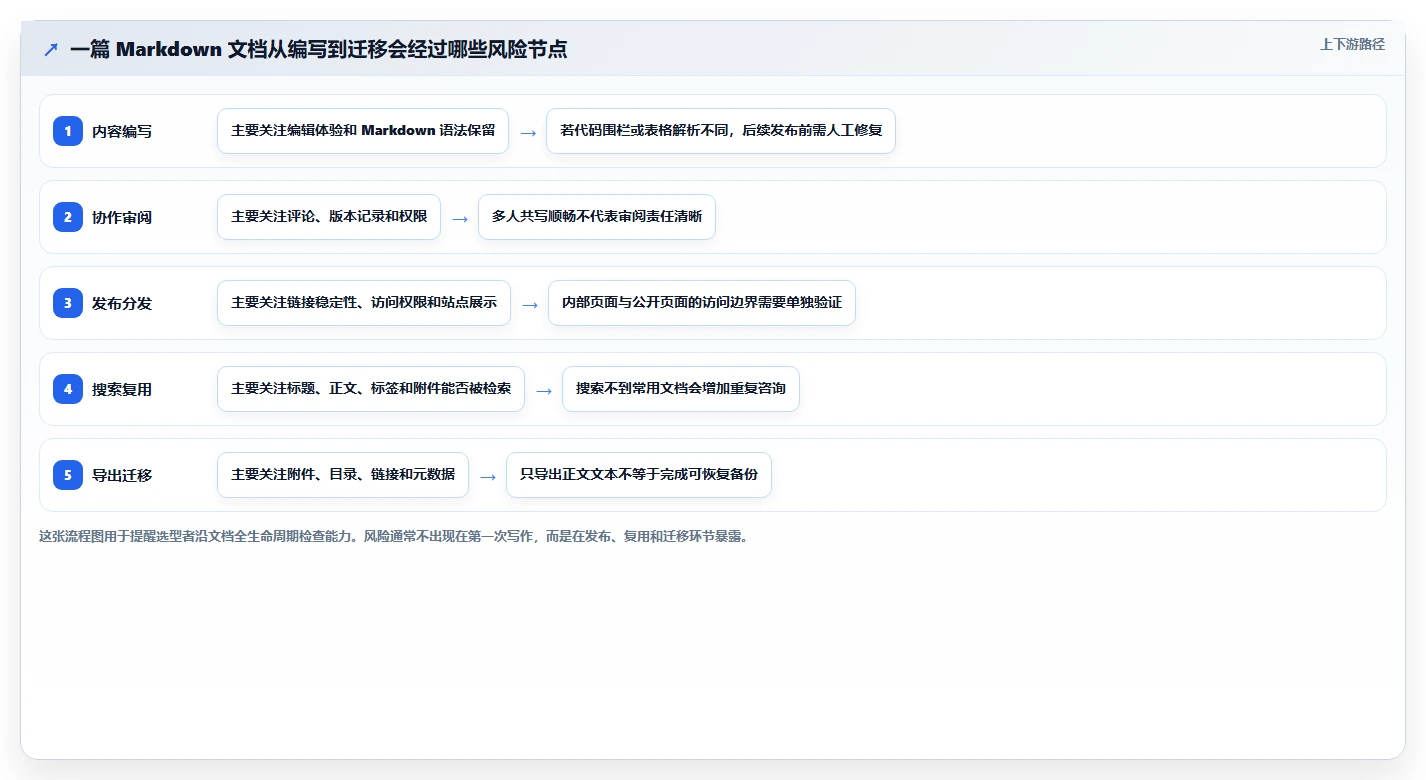Select the 导出迁移 stage label
Image resolution: width=1426 pixels, height=780 pixels.
tap(122, 475)
